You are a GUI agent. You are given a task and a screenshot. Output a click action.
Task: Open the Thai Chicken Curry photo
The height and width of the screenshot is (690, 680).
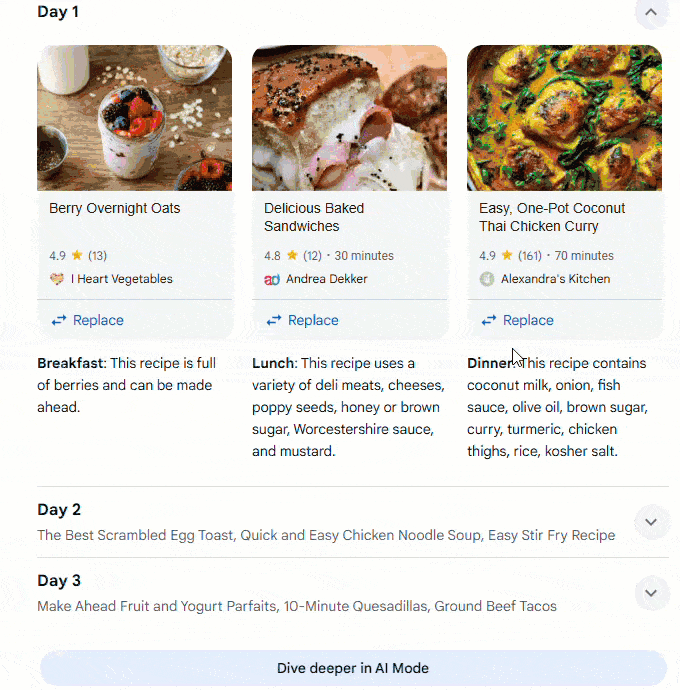(x=564, y=118)
